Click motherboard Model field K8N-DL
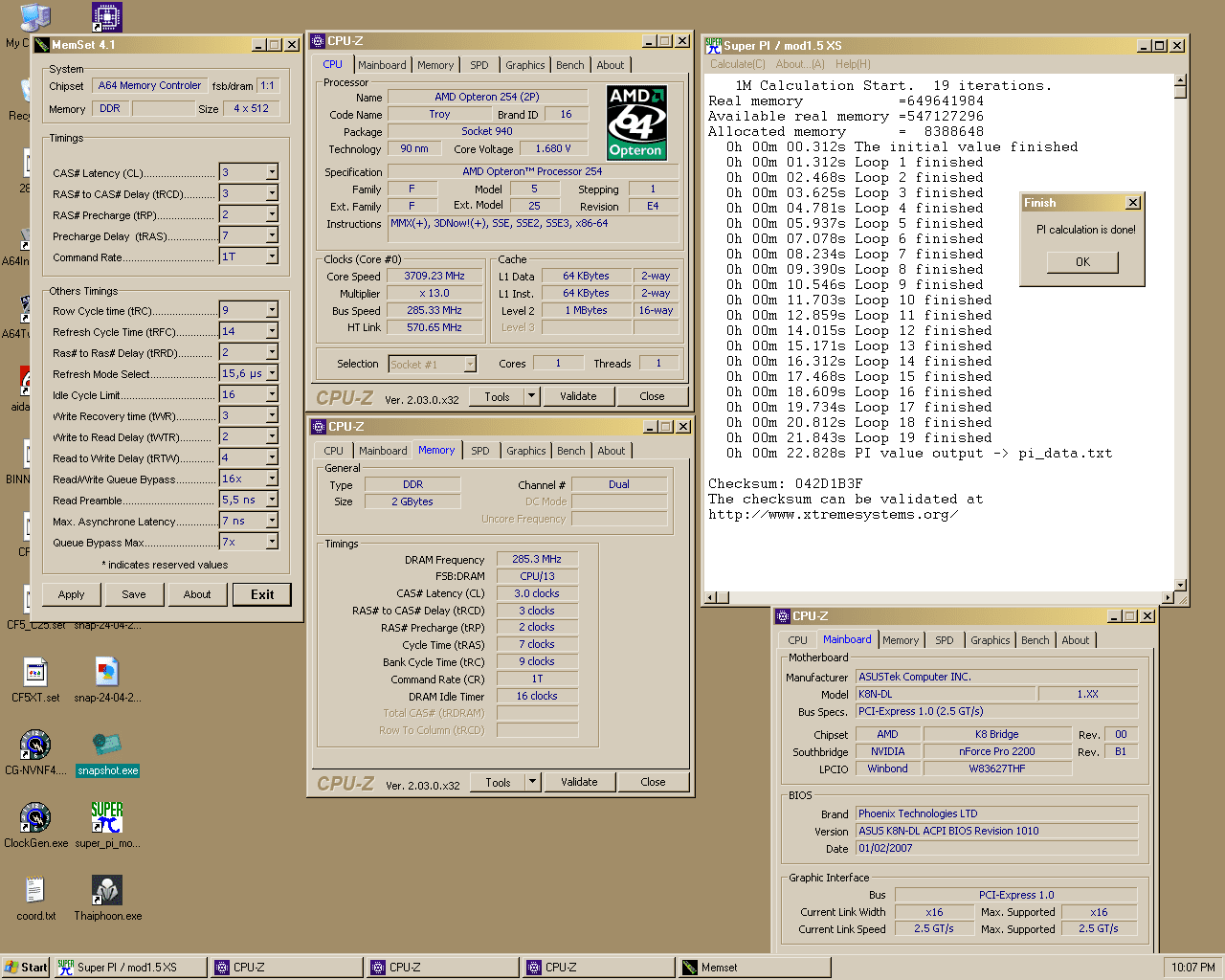 point(946,694)
